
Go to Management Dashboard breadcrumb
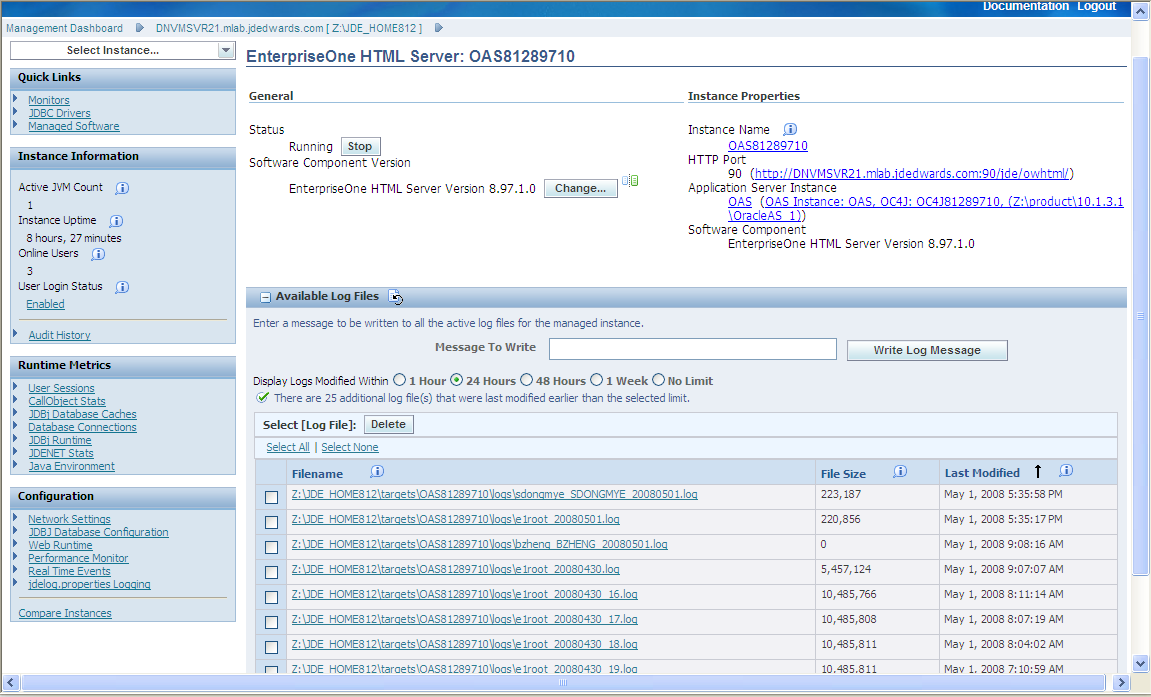tap(65, 28)
